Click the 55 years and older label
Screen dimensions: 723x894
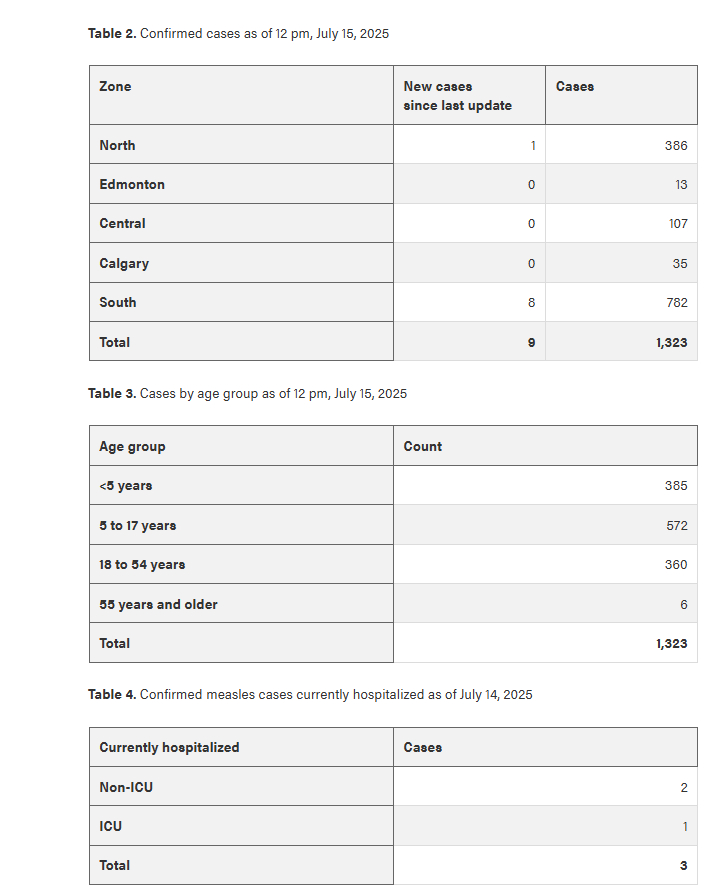click(158, 604)
